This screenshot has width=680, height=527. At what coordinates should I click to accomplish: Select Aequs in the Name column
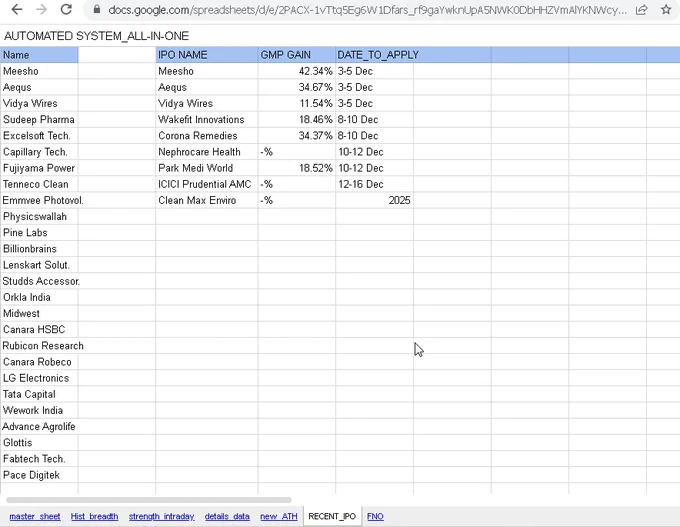[39, 87]
